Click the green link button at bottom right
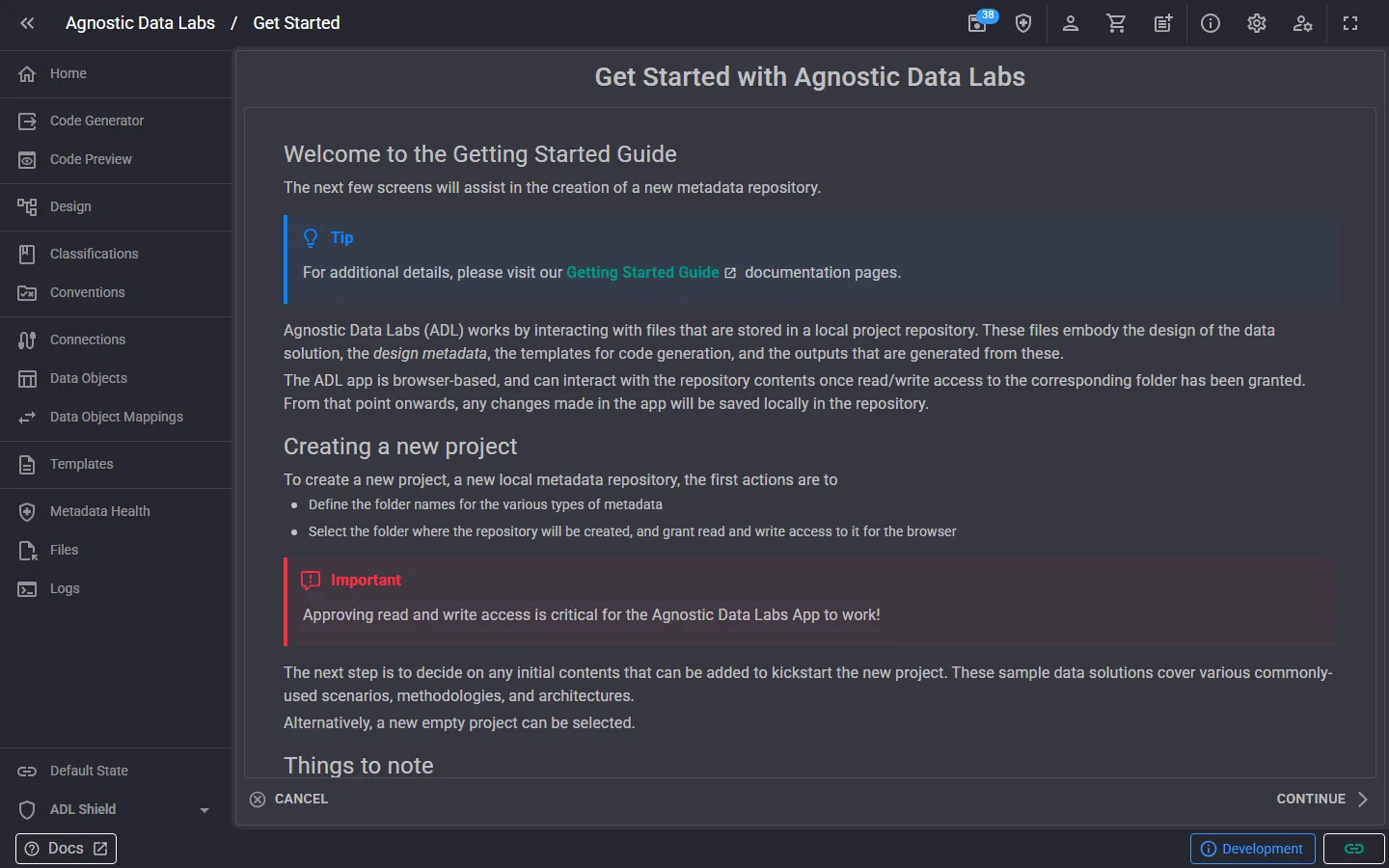This screenshot has height=868, width=1389. [1354, 849]
